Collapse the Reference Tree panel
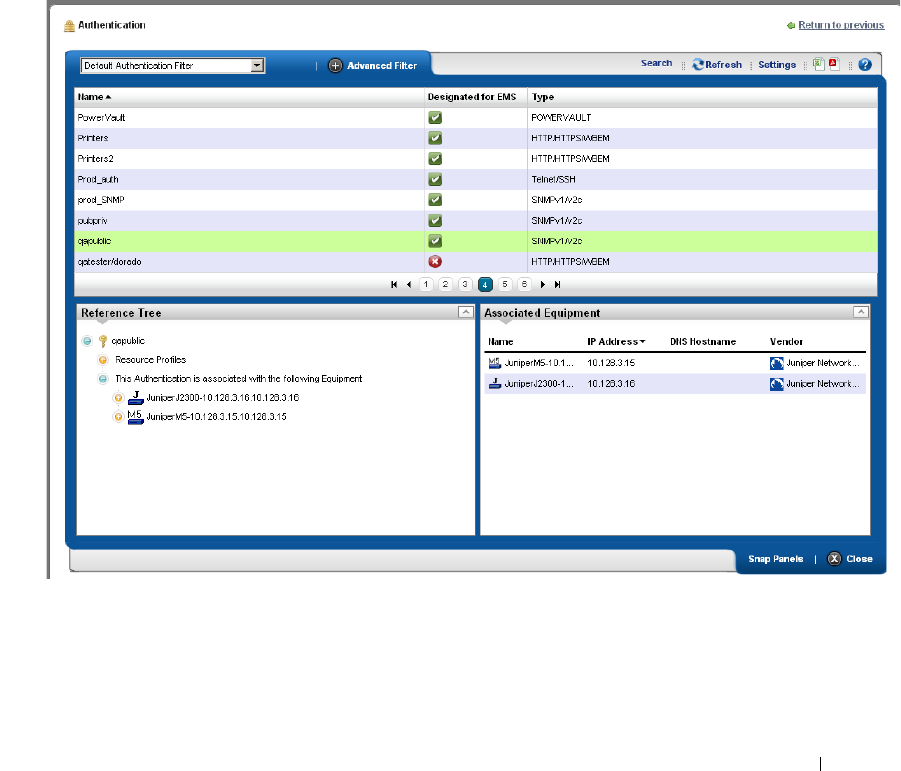Screen dimensions: 901x771 (465, 312)
